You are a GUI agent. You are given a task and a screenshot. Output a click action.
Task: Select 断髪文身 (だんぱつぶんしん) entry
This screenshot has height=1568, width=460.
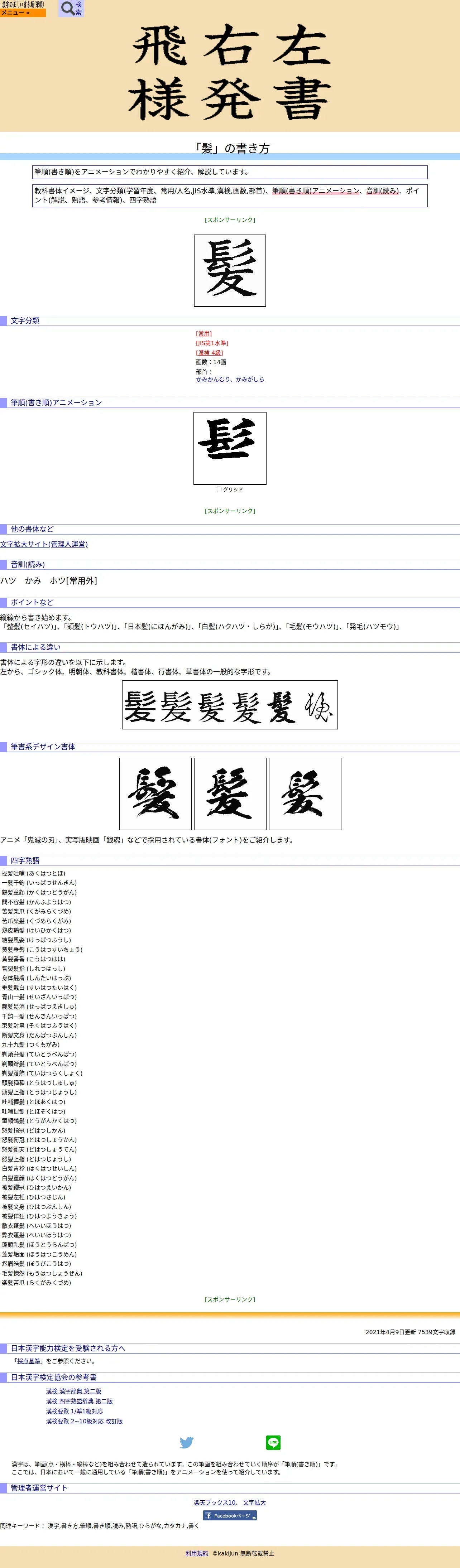click(39, 1036)
